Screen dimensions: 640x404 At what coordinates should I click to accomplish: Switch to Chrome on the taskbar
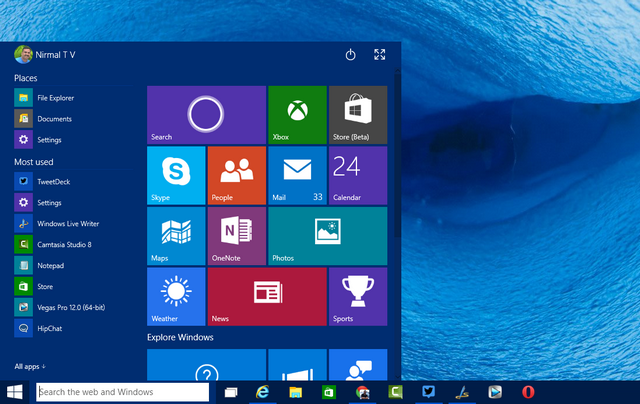[362, 393]
